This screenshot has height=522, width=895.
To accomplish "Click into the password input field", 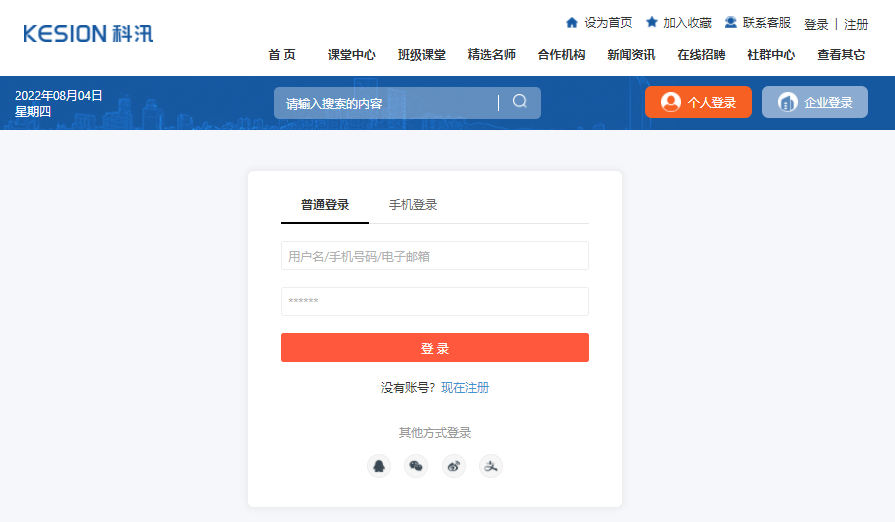I will 435,301.
